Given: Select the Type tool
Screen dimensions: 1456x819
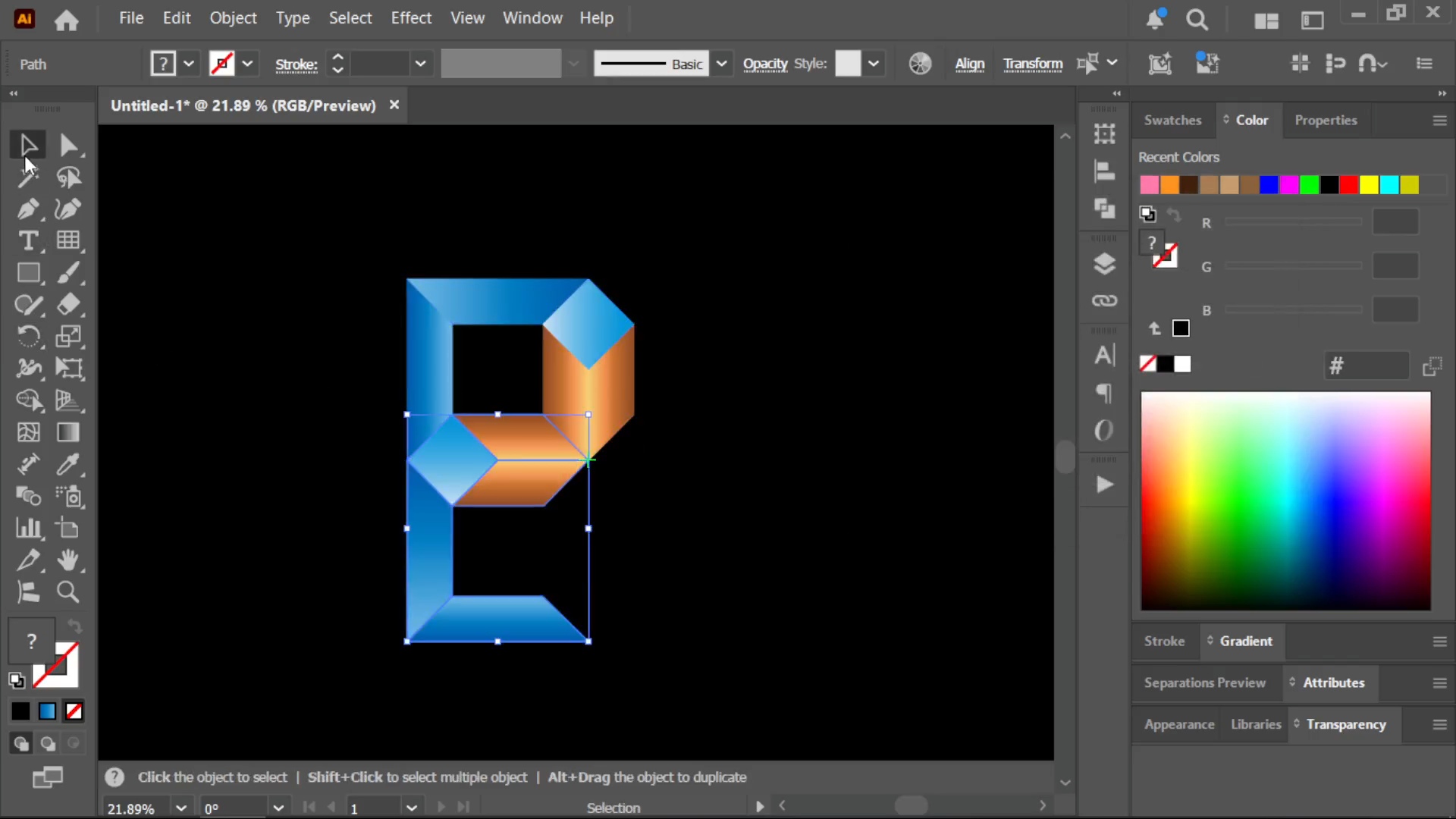Looking at the screenshot, I should tap(28, 240).
